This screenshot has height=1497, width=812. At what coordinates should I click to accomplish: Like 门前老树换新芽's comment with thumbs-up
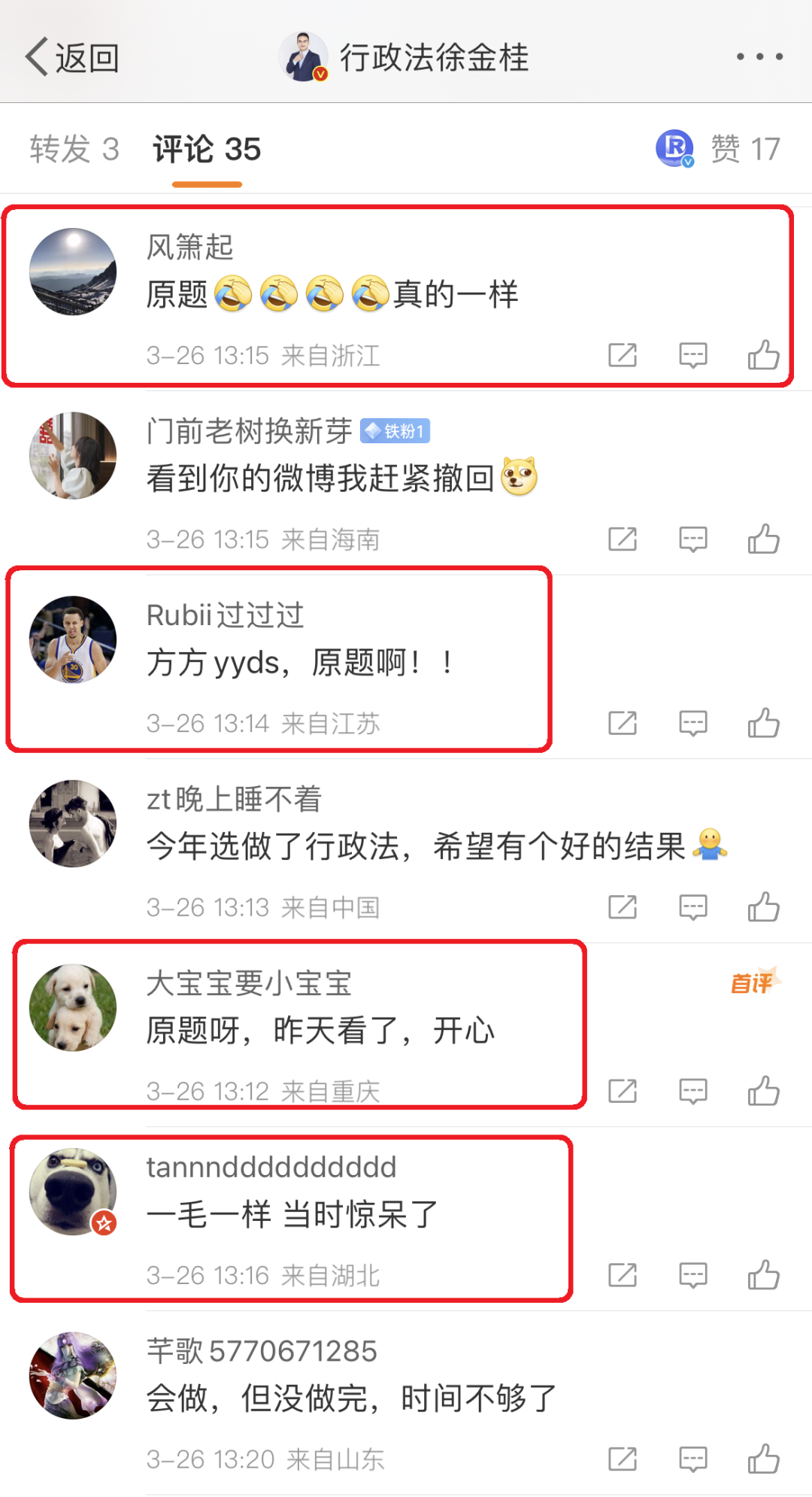pos(763,539)
